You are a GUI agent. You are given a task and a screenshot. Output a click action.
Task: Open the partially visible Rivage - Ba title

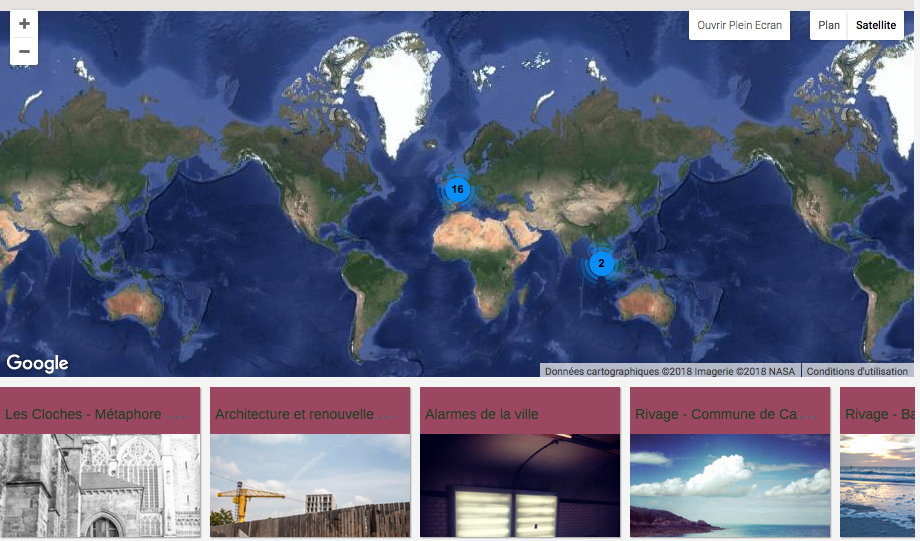point(879,414)
